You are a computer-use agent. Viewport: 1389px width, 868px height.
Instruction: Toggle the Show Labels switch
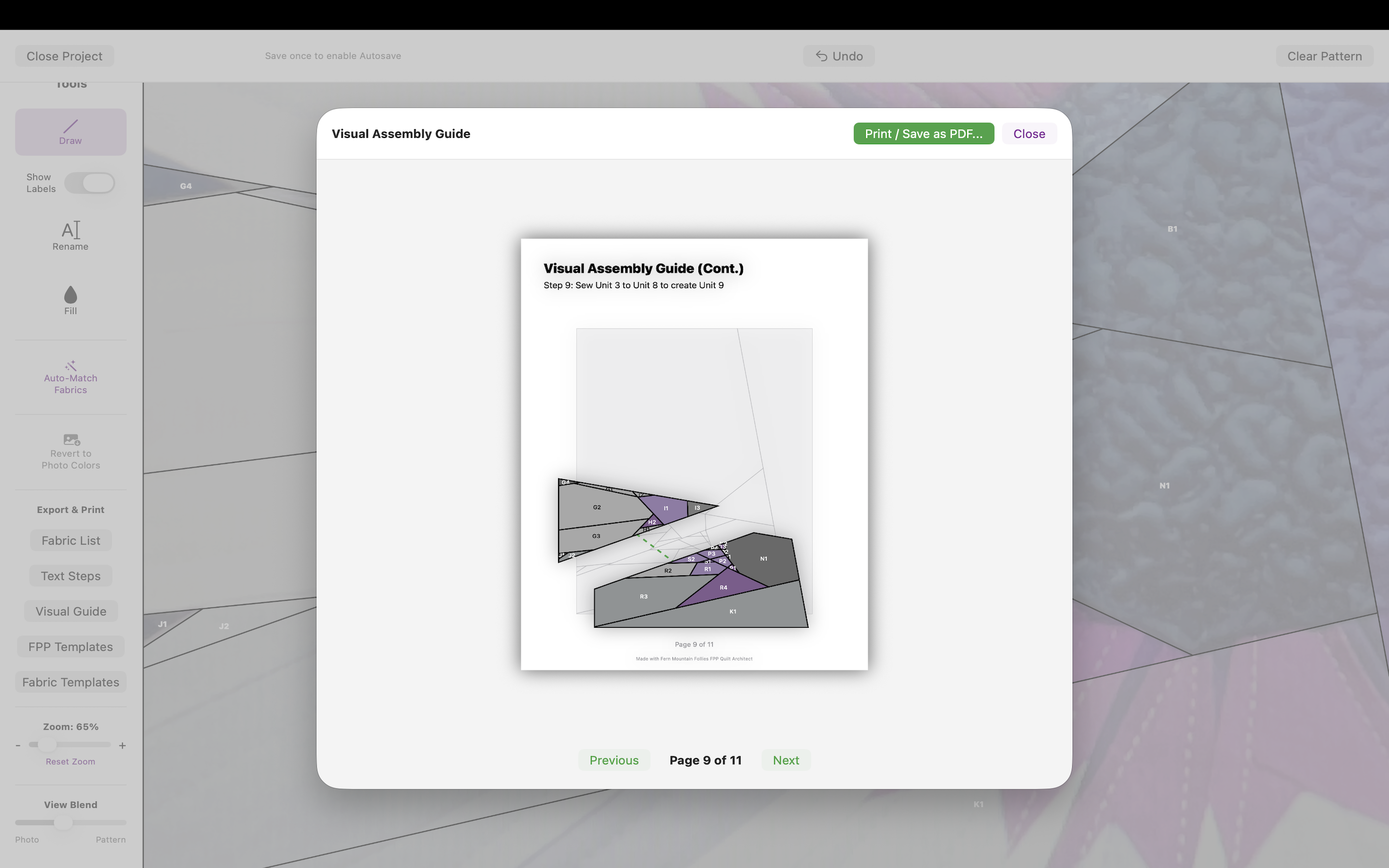pos(90,183)
